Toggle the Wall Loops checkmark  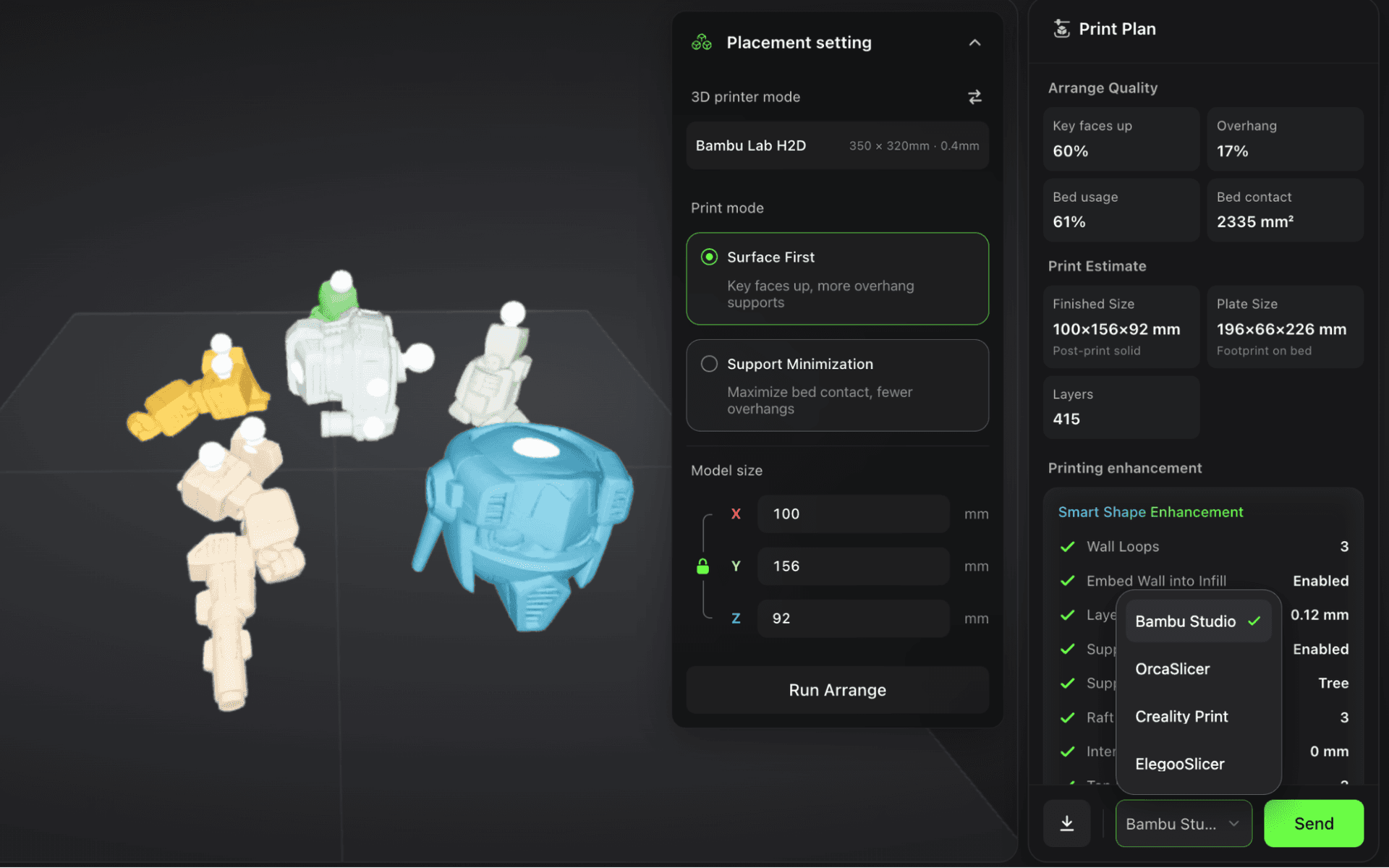[1067, 547]
